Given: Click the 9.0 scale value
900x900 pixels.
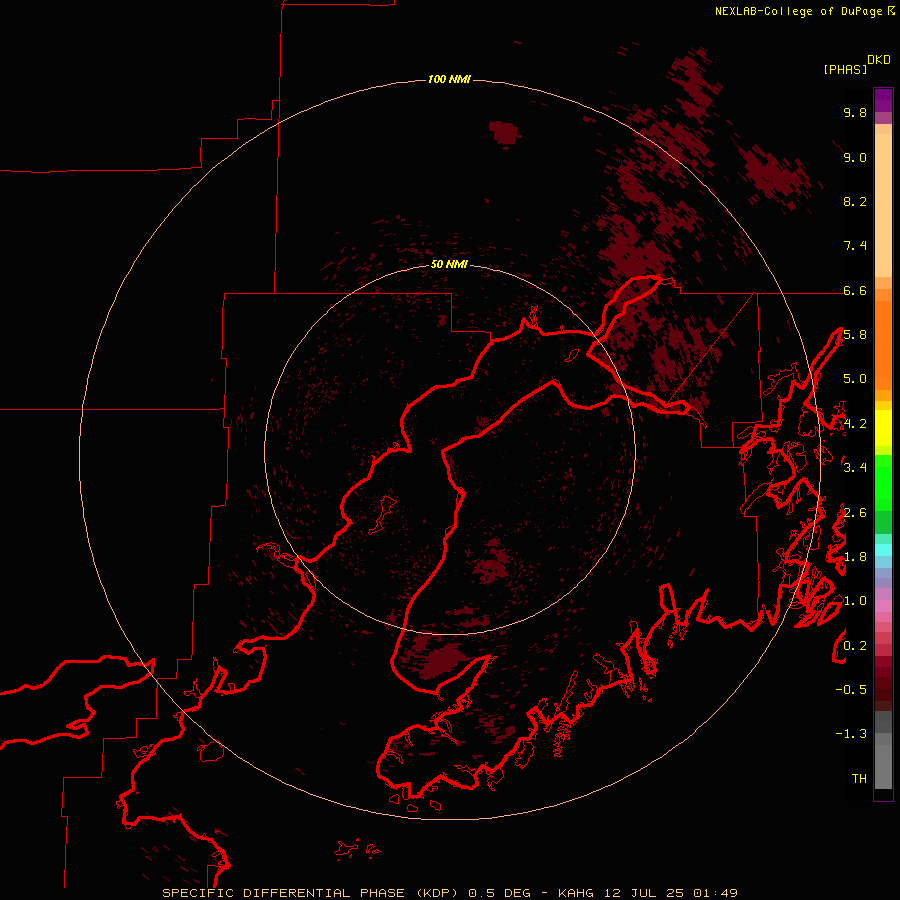Looking at the screenshot, I should pyautogui.click(x=855, y=157).
